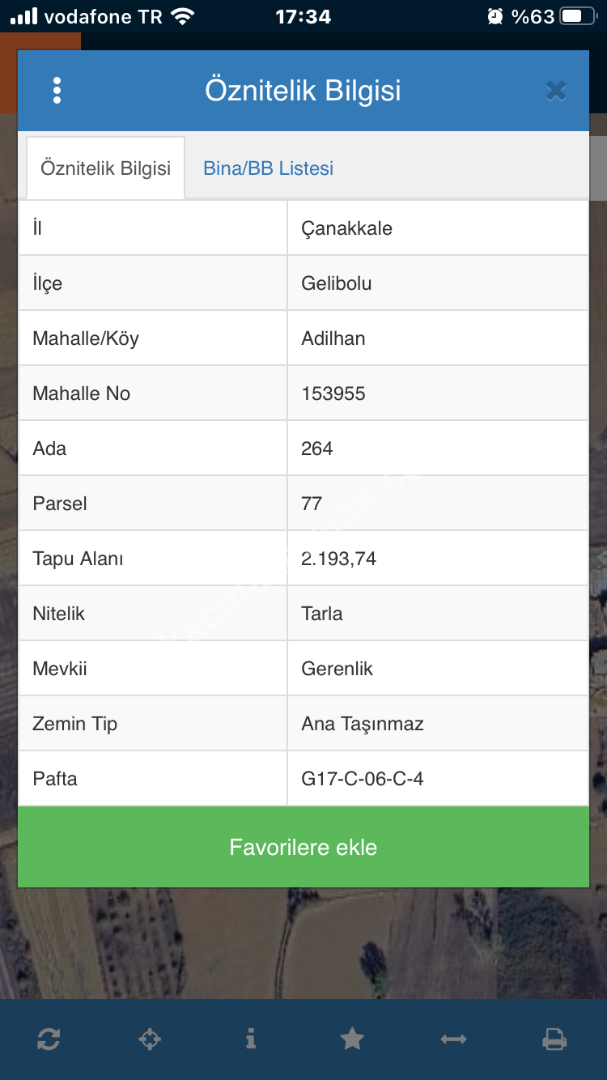Tap the refresh icon in bottom toolbar

coord(48,1039)
